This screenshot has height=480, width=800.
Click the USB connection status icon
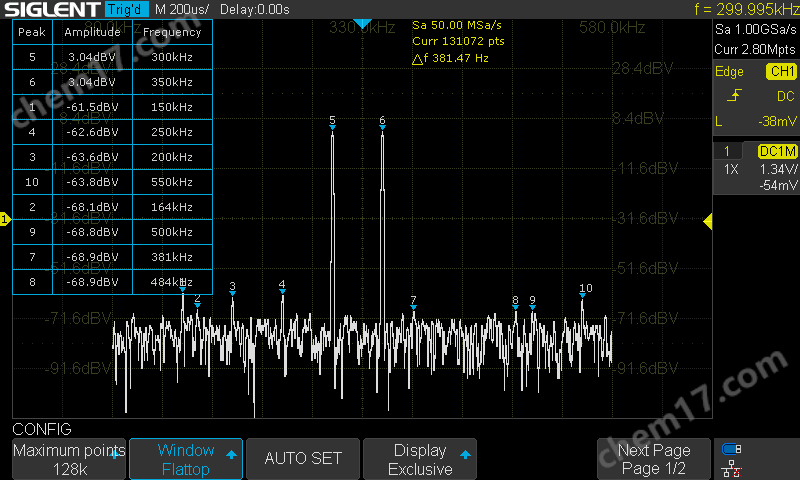(731, 449)
